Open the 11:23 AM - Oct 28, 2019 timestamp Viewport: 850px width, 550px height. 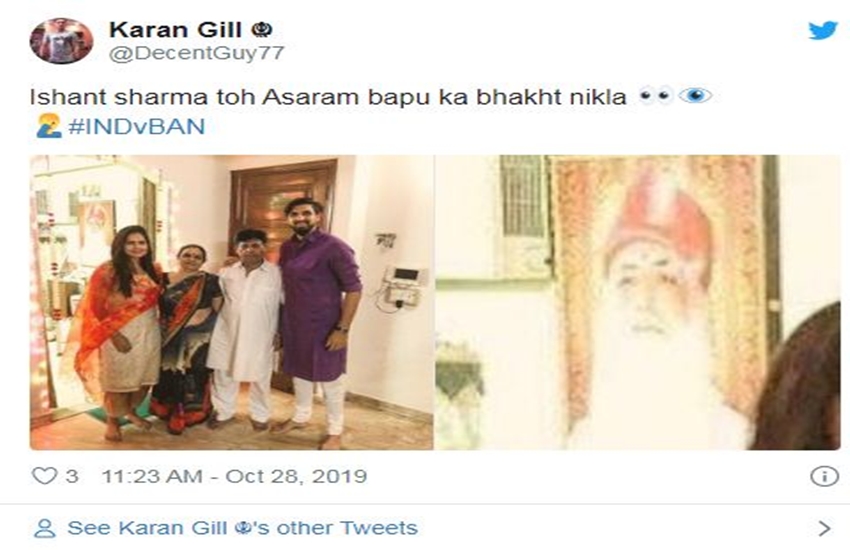(234, 476)
